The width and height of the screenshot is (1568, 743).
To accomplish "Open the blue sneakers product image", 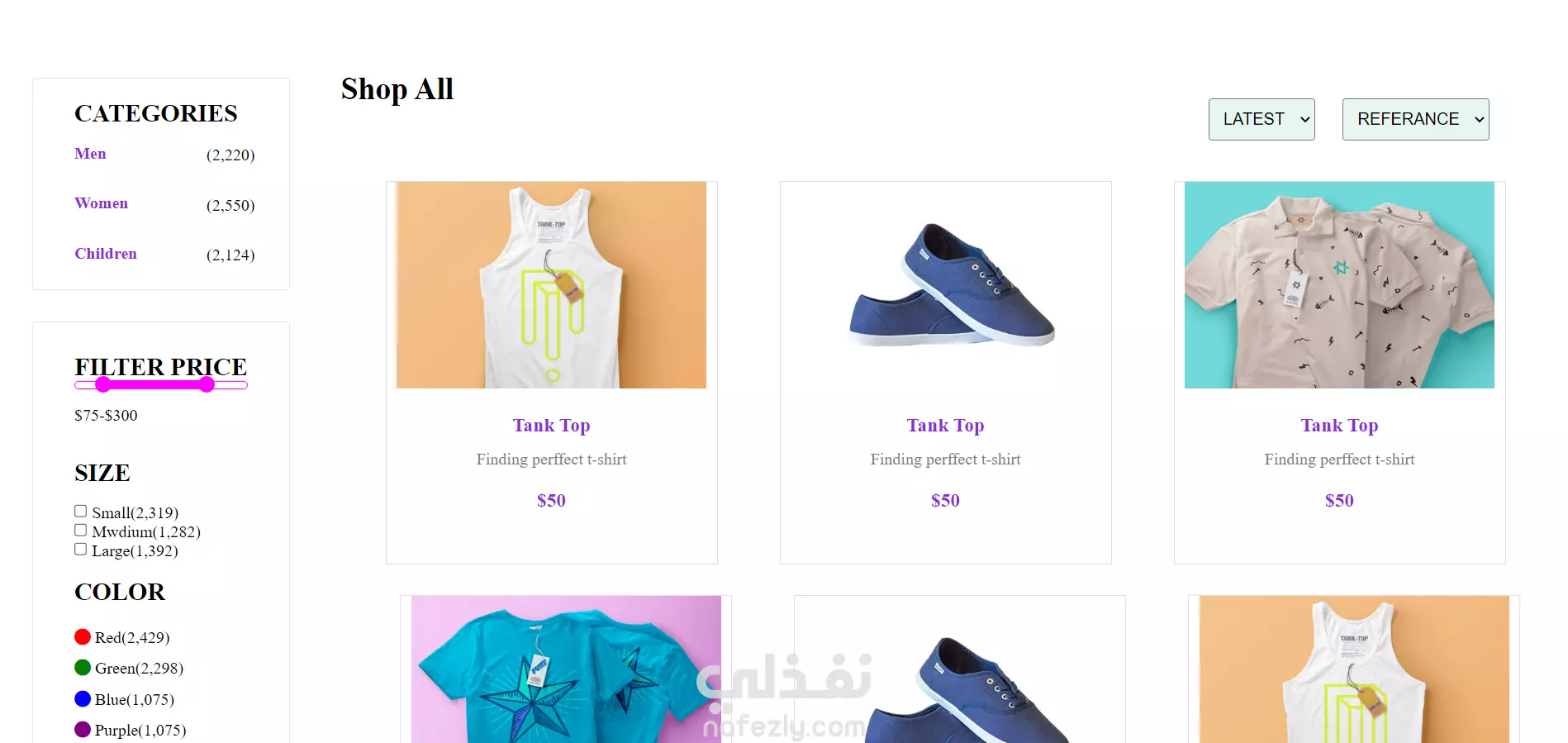I will 945,285.
